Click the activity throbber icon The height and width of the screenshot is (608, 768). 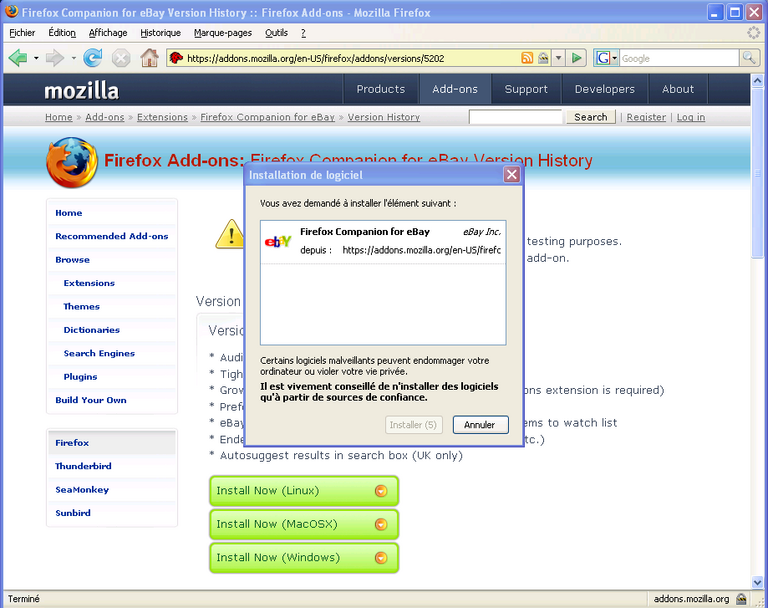tap(753, 33)
